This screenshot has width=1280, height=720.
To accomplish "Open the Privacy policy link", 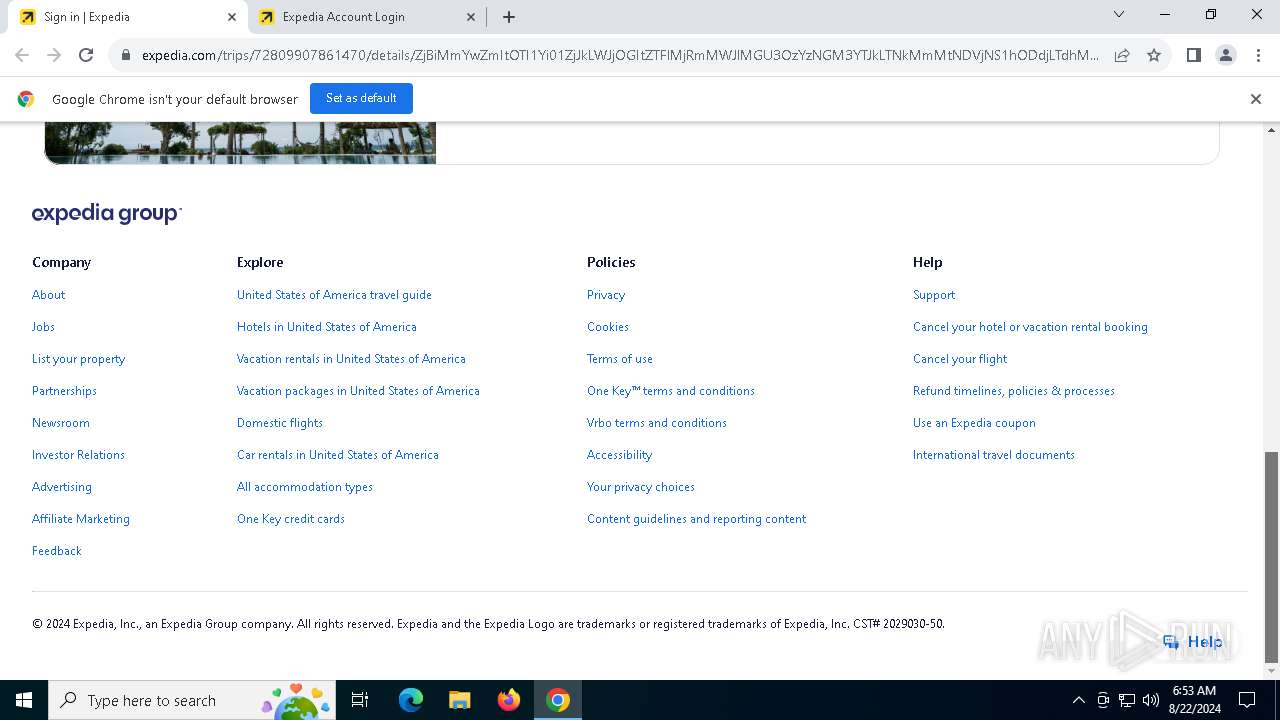I will (x=606, y=295).
